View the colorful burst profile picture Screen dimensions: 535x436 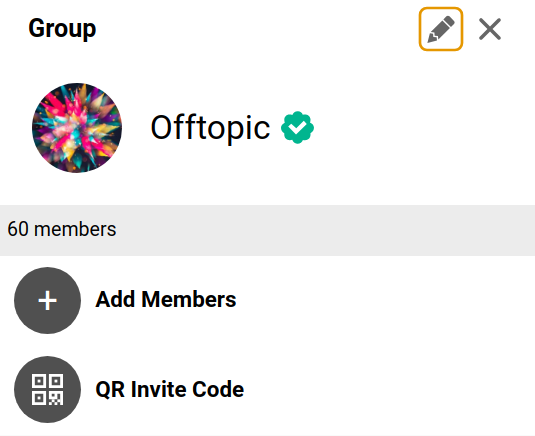pos(77,128)
